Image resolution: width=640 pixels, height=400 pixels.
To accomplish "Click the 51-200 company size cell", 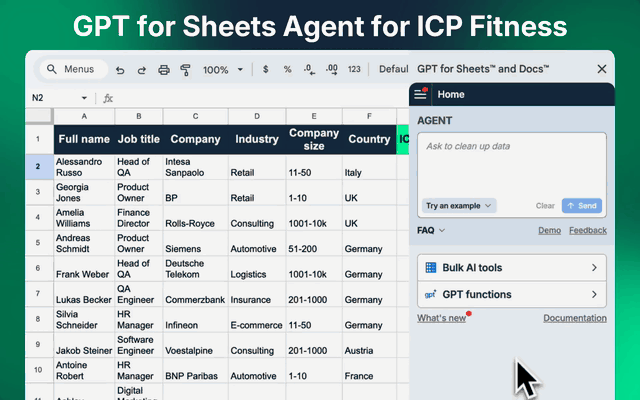I will 314,243.
